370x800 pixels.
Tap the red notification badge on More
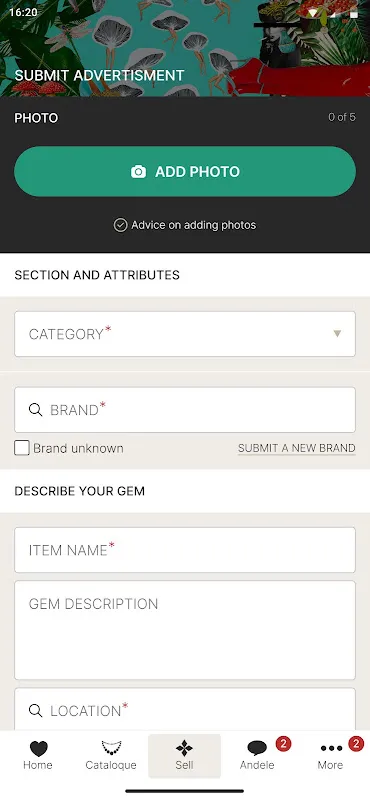pos(356,744)
